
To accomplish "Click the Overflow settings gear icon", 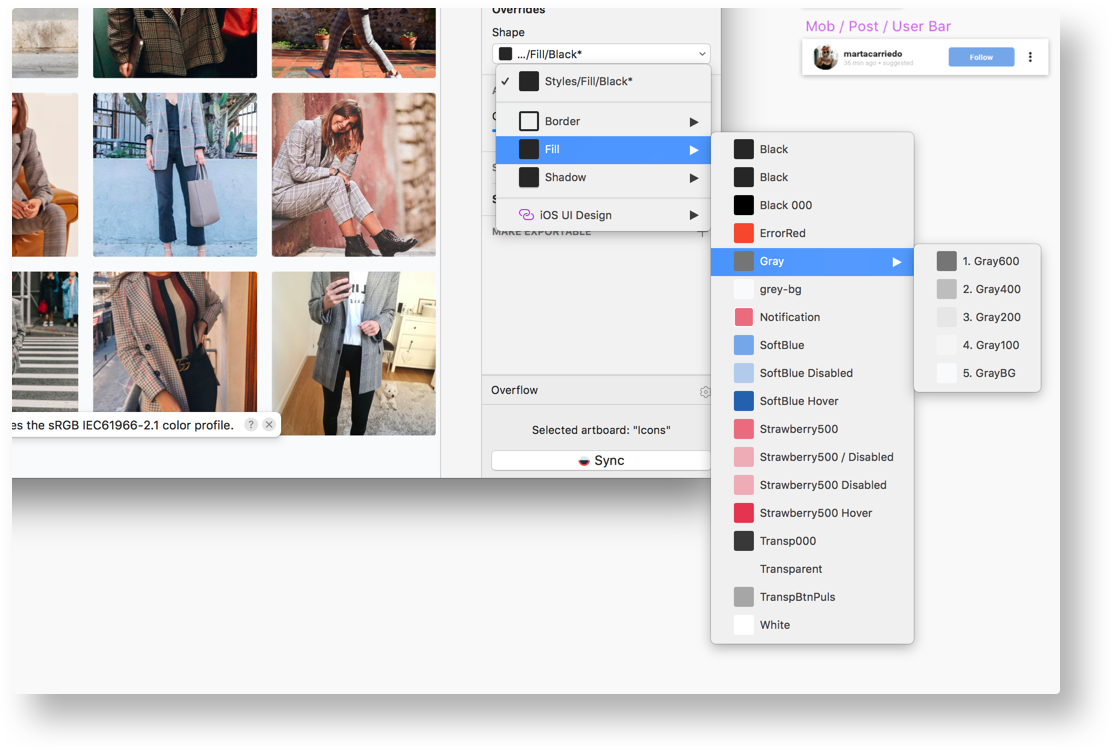I will pos(705,392).
